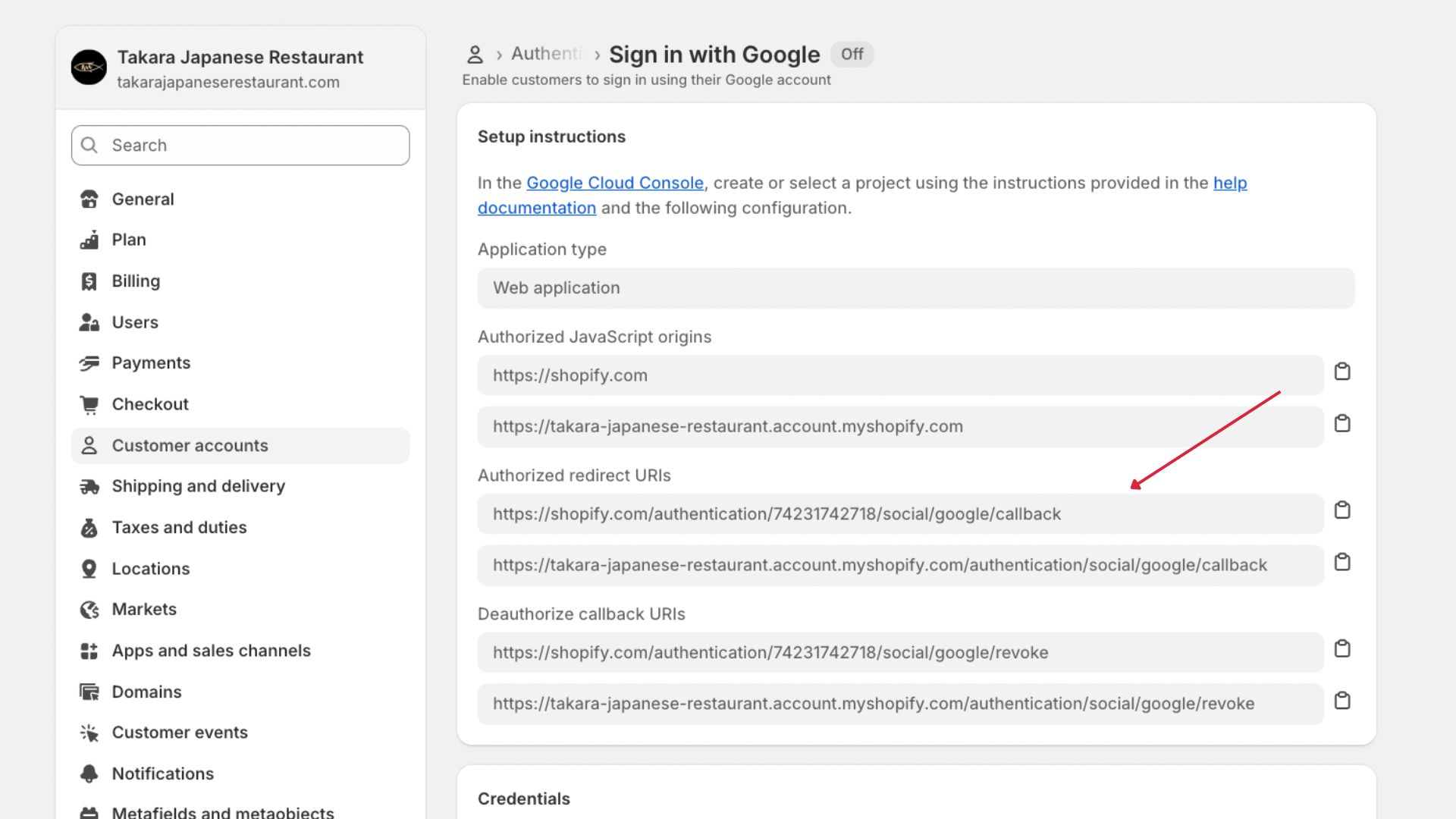The image size is (1456, 819).
Task: Copy the myshopify.com google/revoke deauthorize URI
Action: click(x=1342, y=701)
